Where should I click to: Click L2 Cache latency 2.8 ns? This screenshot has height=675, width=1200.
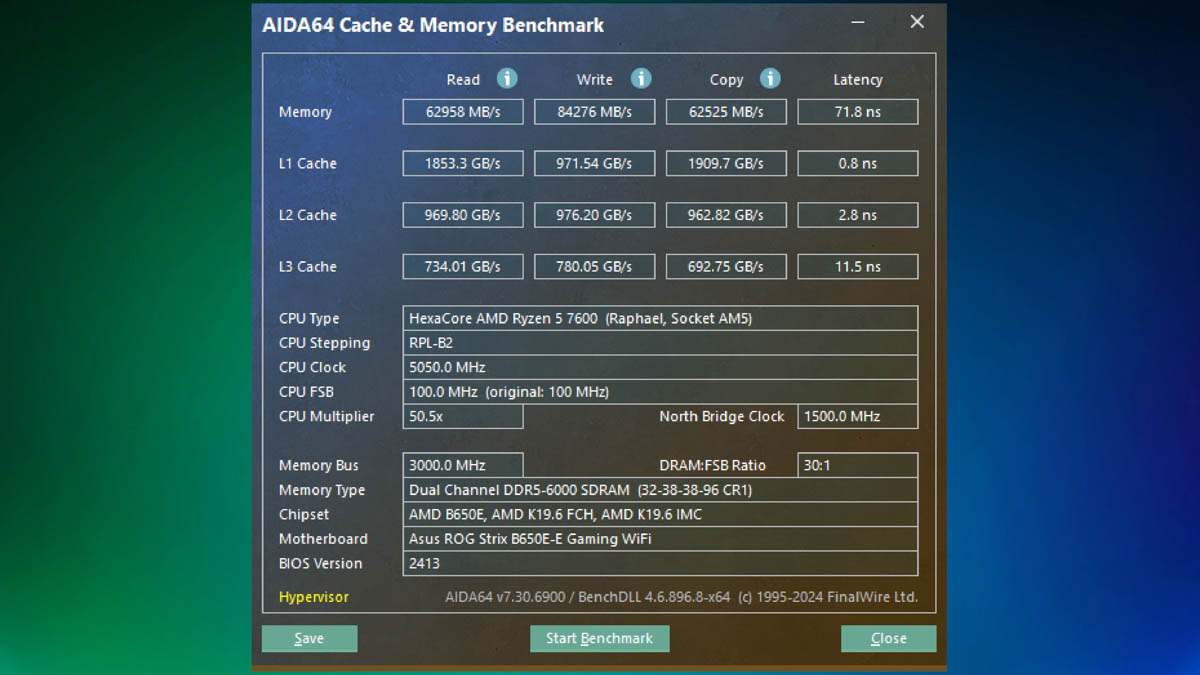click(x=858, y=215)
